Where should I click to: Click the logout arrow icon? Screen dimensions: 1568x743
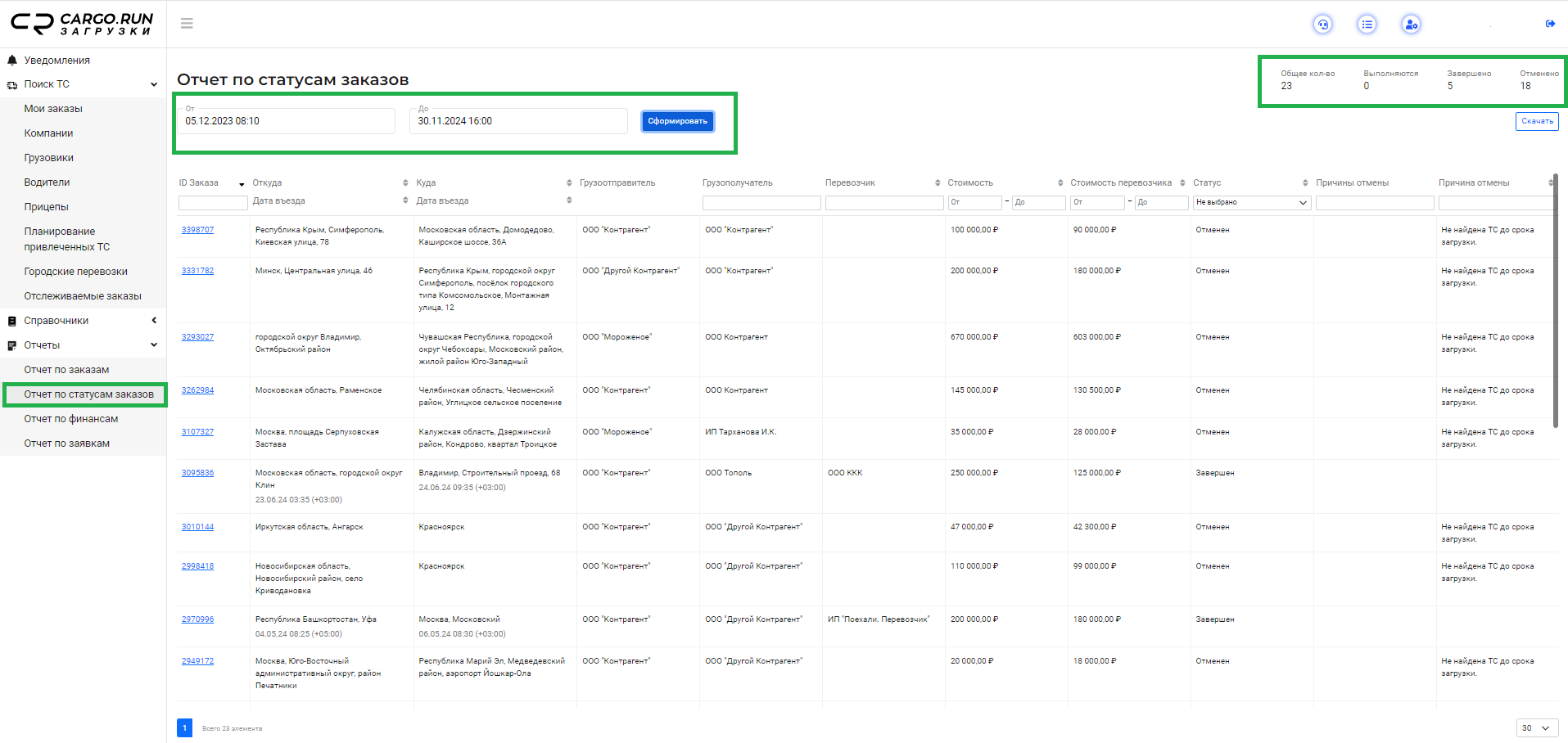pos(1550,24)
